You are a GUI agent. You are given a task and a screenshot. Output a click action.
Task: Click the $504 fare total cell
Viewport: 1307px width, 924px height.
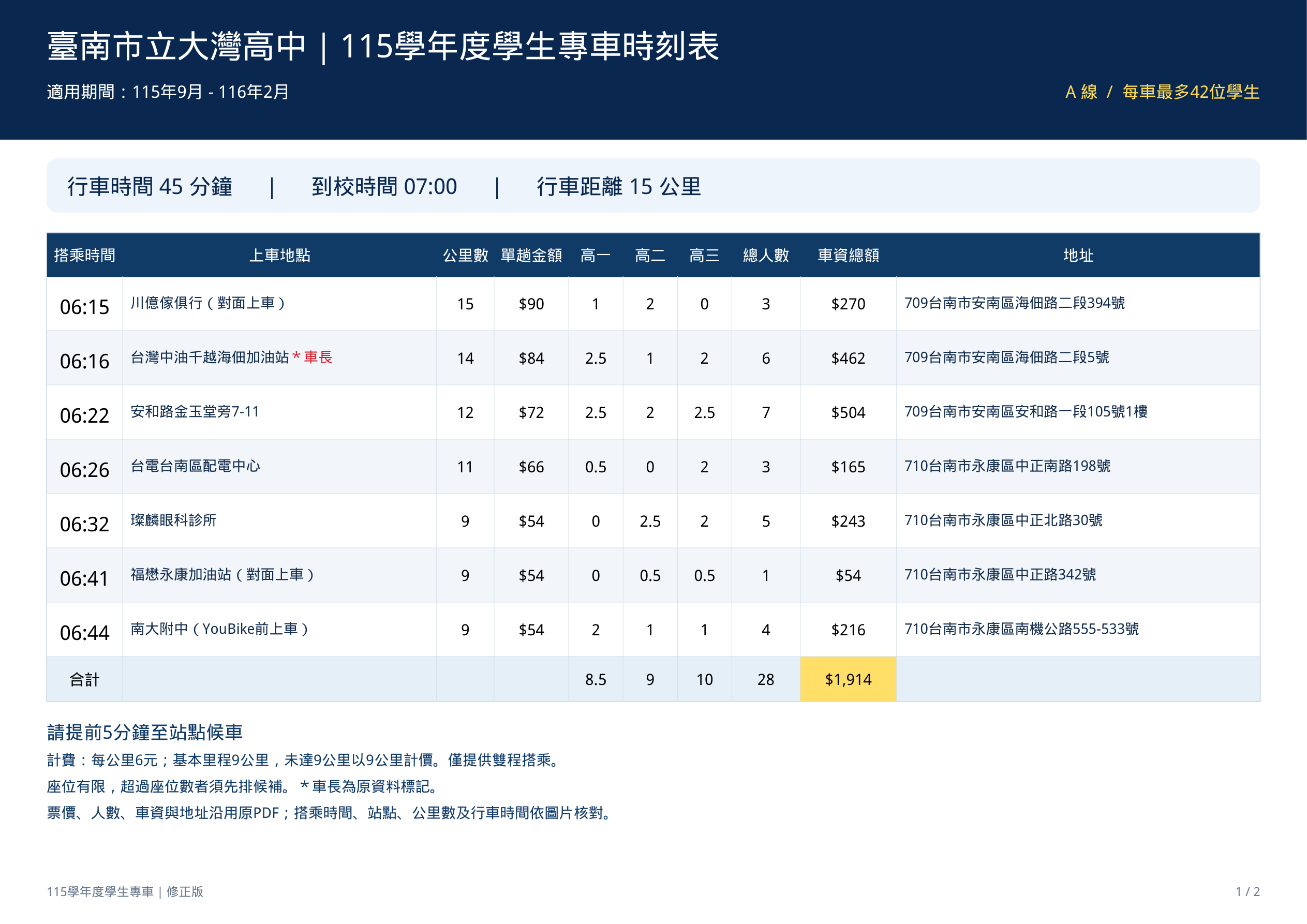click(848, 412)
